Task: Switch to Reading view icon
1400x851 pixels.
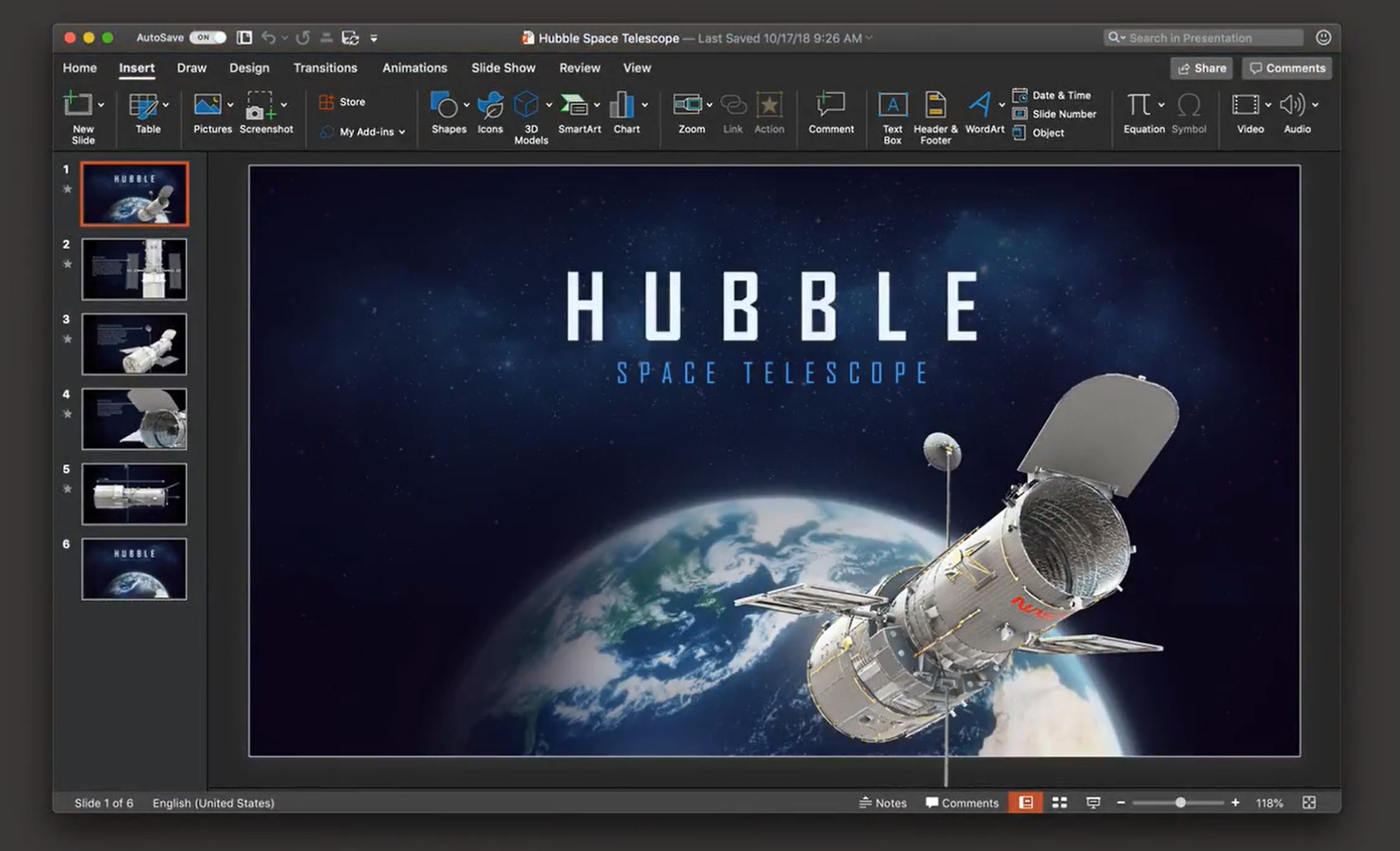Action: pos(1093,802)
